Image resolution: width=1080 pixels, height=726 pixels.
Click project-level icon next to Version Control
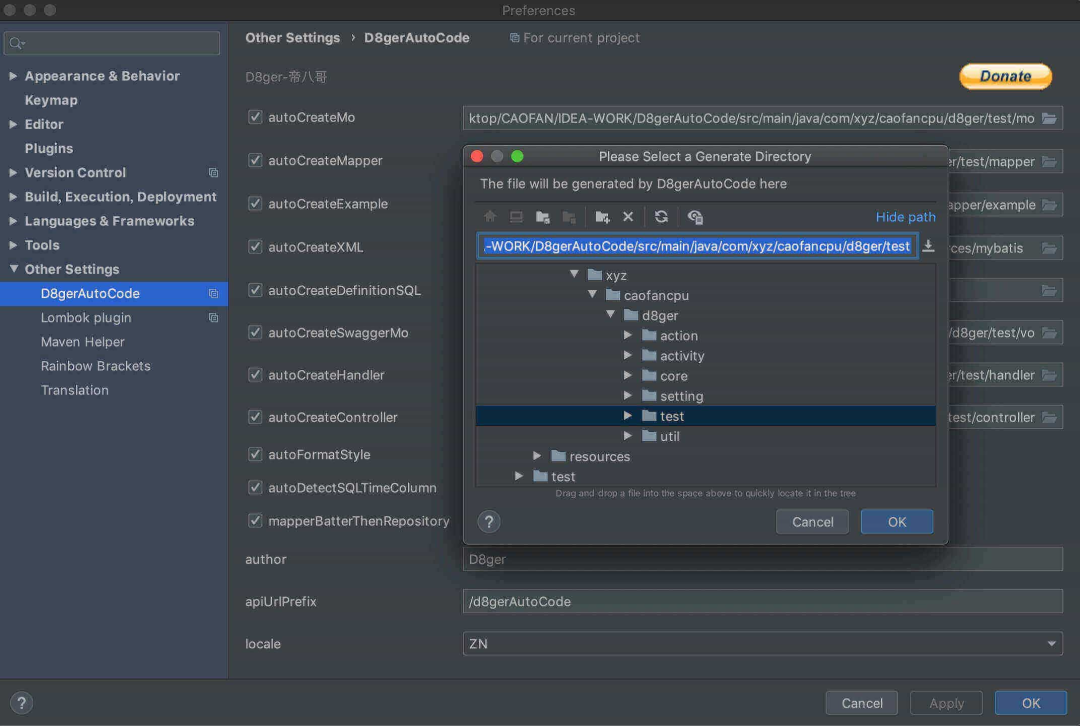[214, 173]
